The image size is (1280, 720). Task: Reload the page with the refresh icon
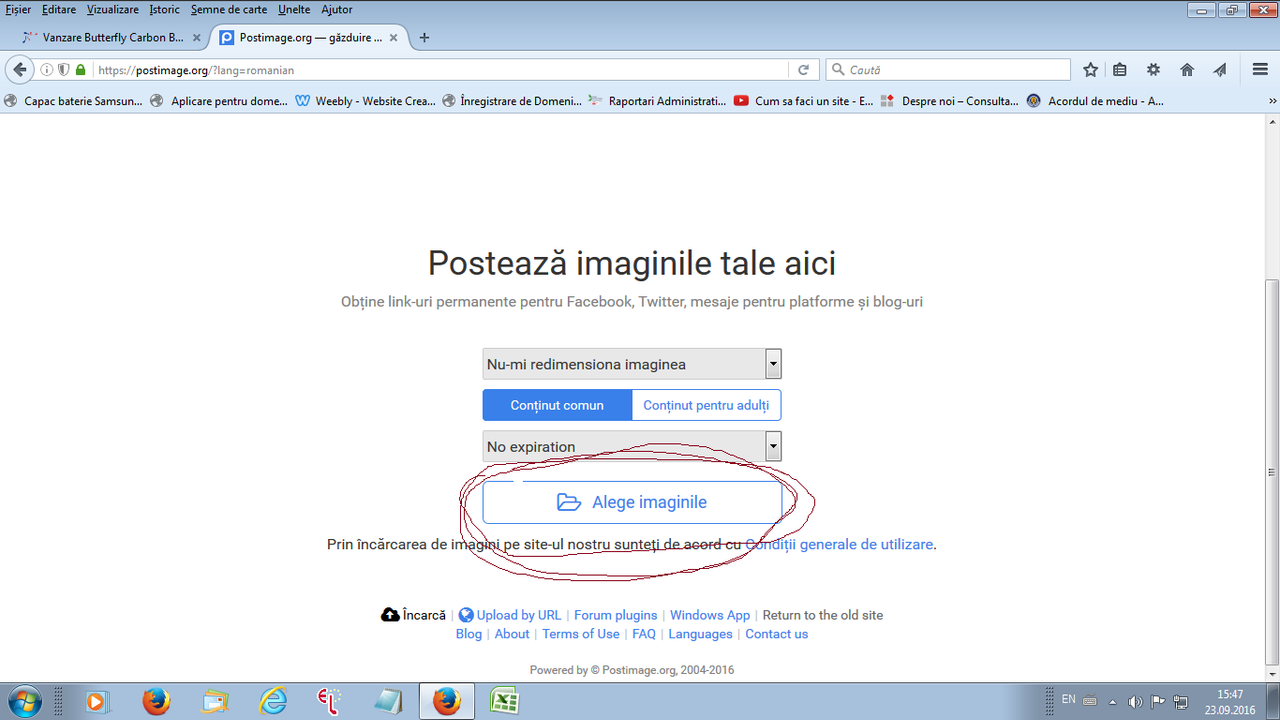tap(803, 70)
